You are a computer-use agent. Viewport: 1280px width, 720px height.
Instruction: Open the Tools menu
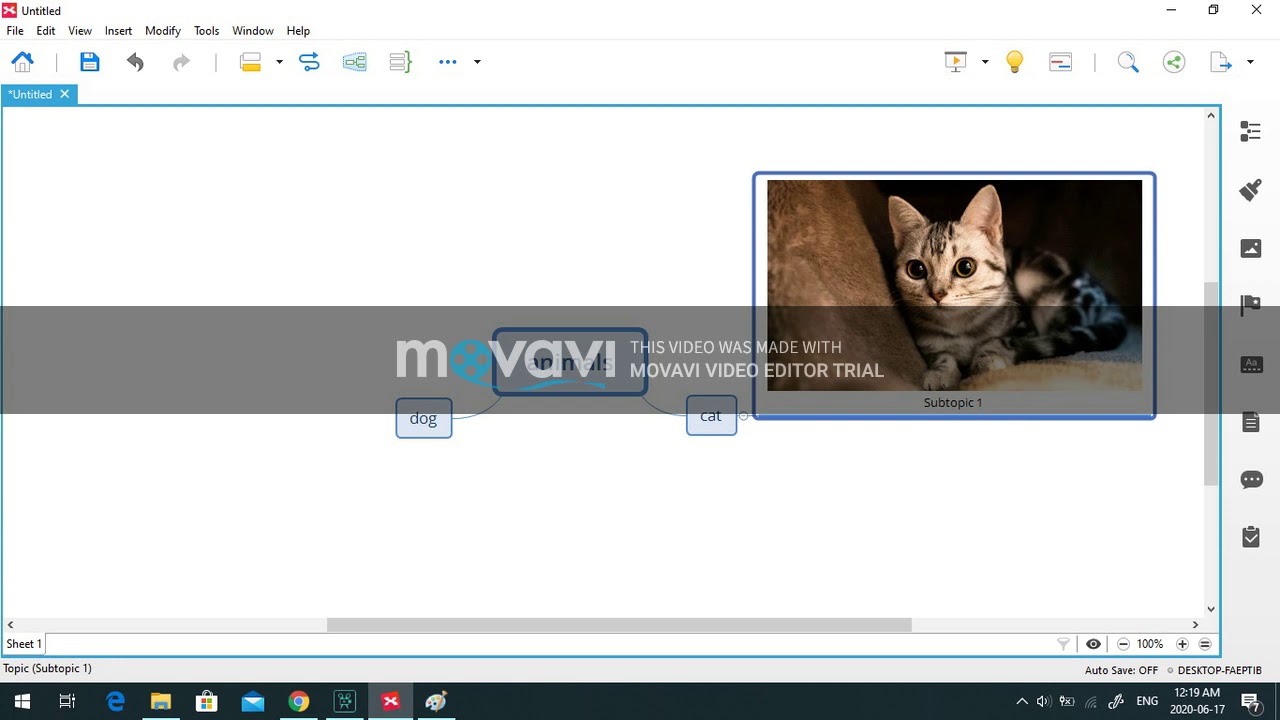[x=206, y=31]
